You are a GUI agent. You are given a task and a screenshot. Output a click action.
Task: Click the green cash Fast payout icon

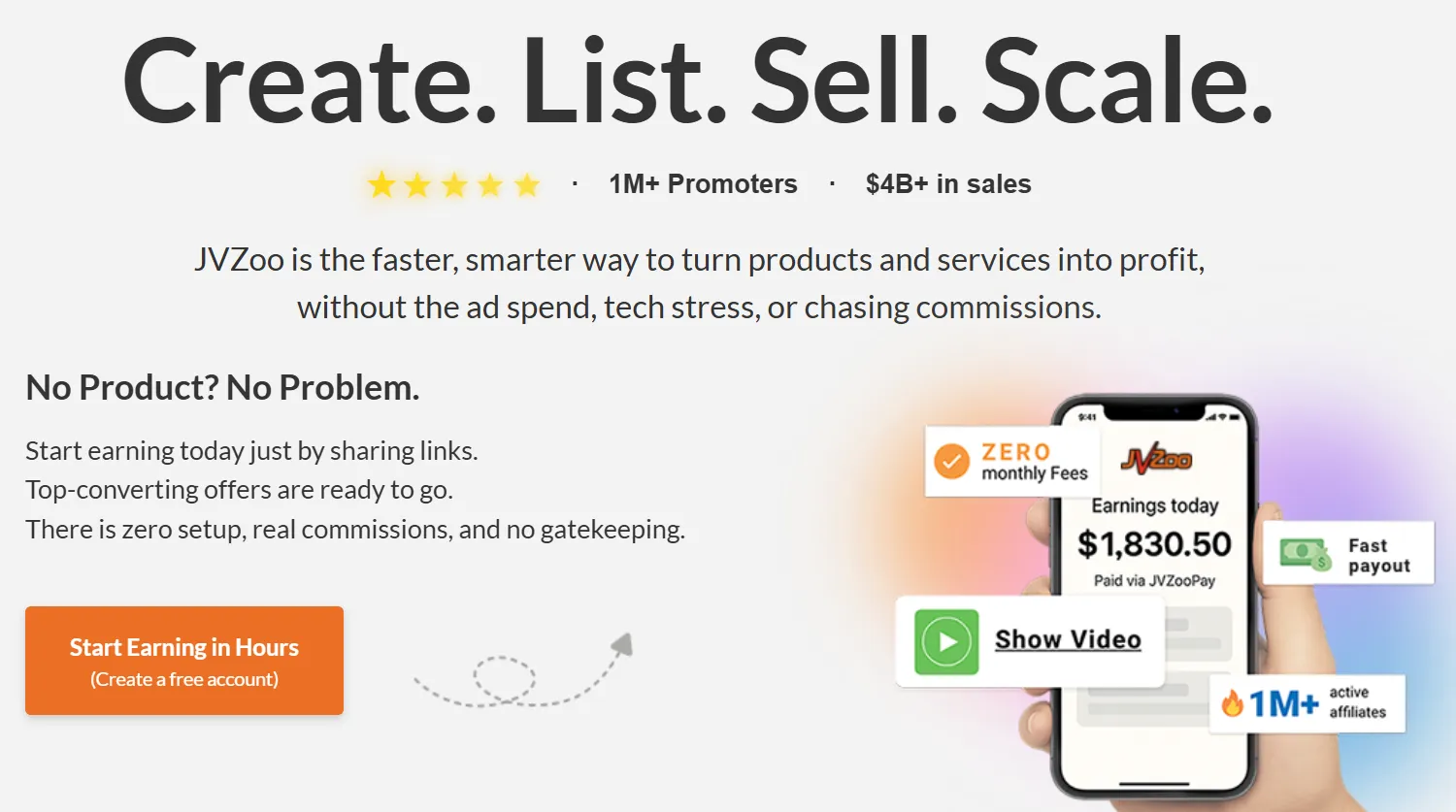(x=1305, y=554)
